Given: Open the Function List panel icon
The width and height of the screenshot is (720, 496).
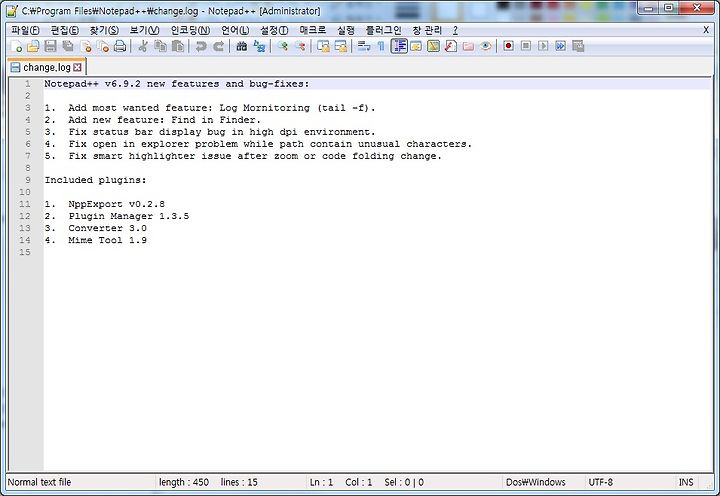Looking at the screenshot, I should coord(451,46).
